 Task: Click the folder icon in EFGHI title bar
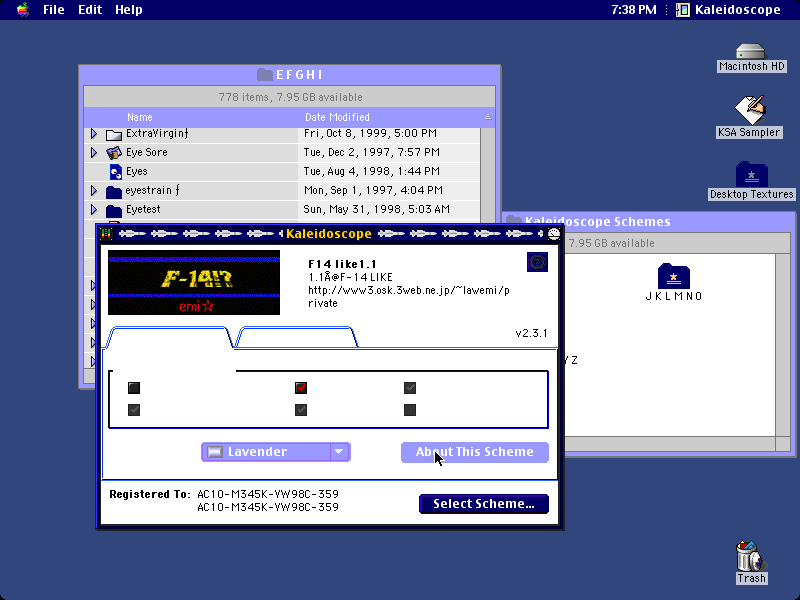click(264, 74)
